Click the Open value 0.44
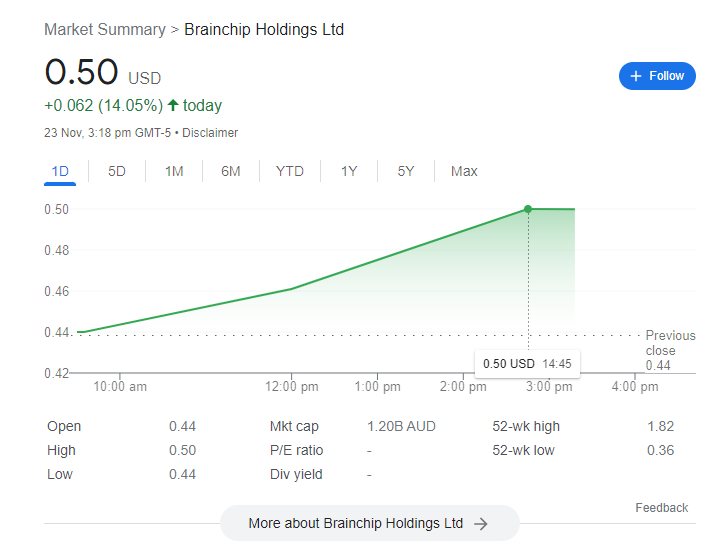 coord(182,426)
